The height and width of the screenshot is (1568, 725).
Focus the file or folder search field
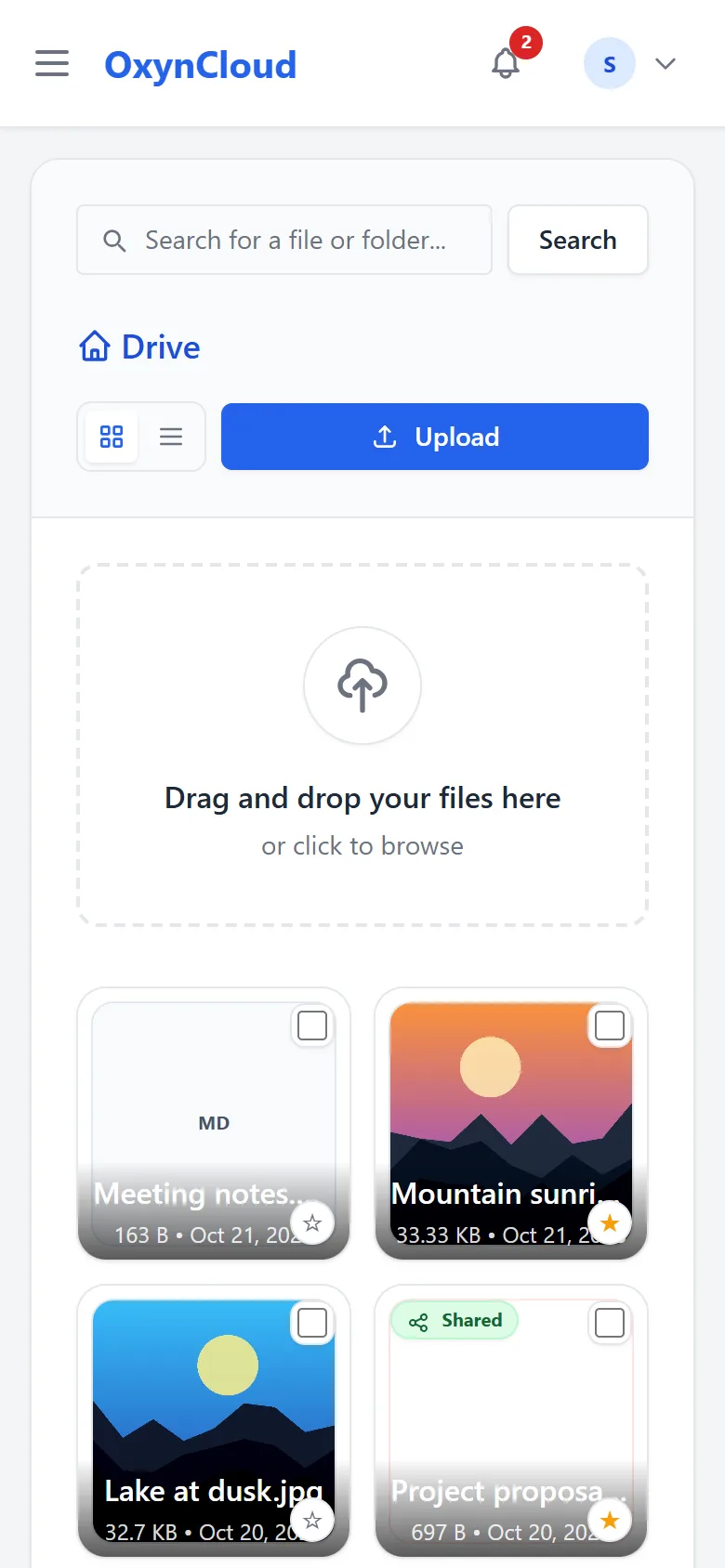pyautogui.click(x=284, y=240)
